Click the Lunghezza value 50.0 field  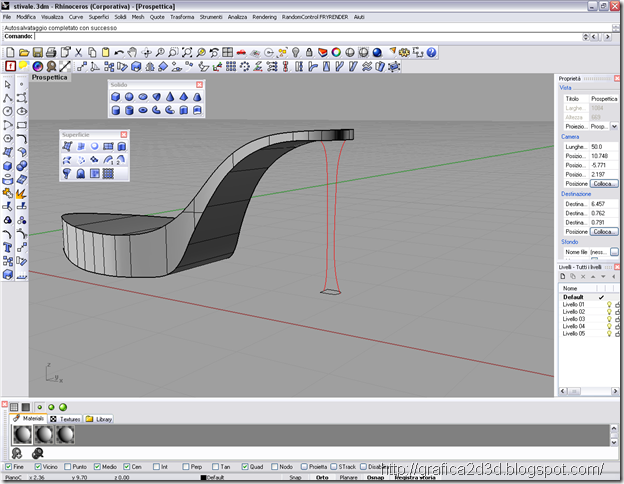(x=604, y=146)
